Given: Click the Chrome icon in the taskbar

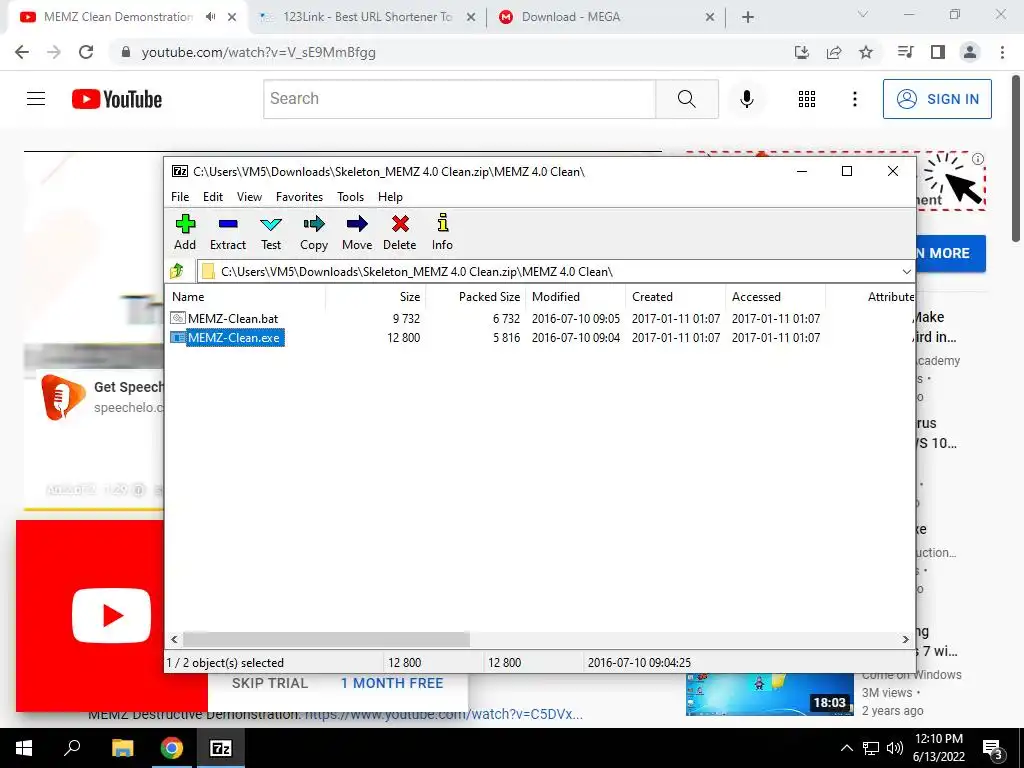Looking at the screenshot, I should pos(172,748).
